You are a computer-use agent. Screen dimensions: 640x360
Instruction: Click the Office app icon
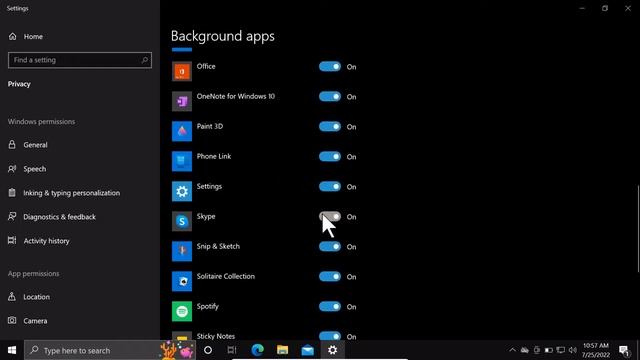point(182,71)
